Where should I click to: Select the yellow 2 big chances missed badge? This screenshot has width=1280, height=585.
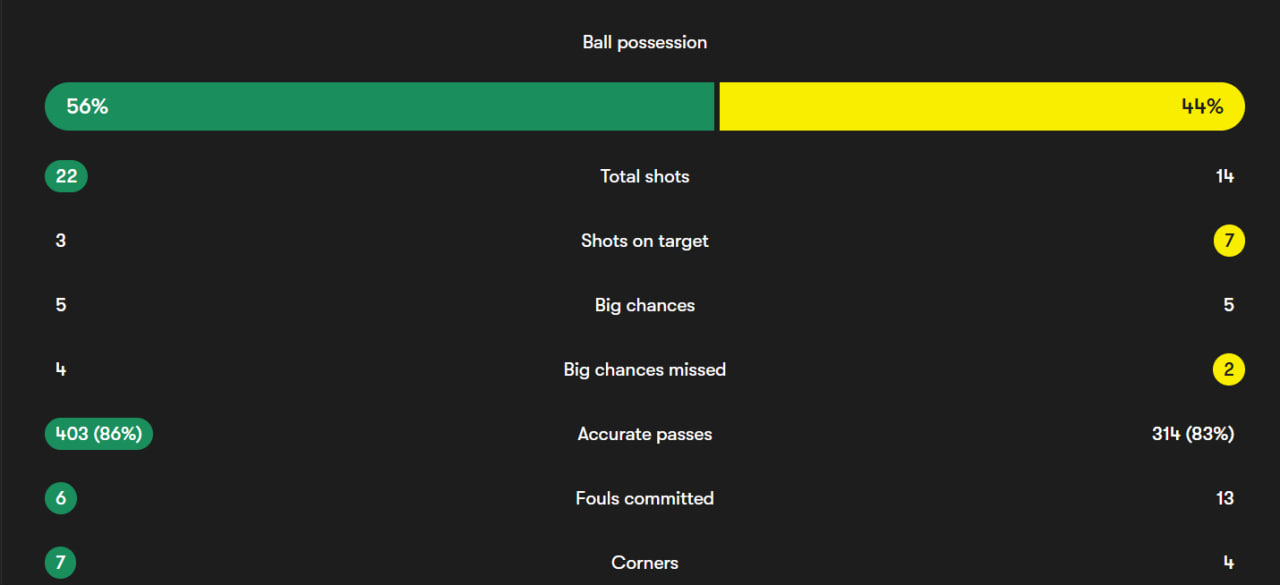pos(1229,370)
